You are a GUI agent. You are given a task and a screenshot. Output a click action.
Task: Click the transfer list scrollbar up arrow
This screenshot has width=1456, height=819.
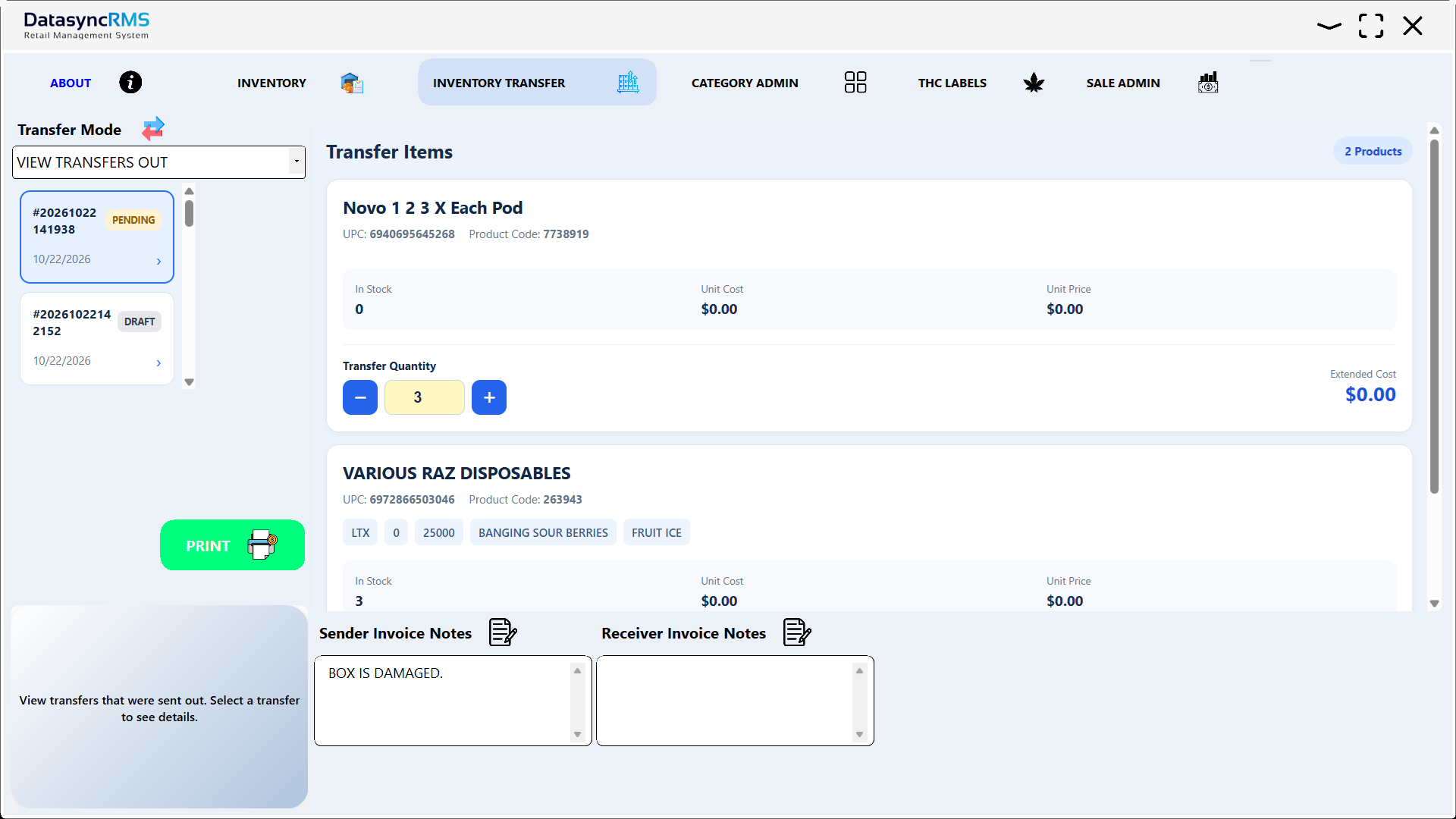pyautogui.click(x=190, y=191)
